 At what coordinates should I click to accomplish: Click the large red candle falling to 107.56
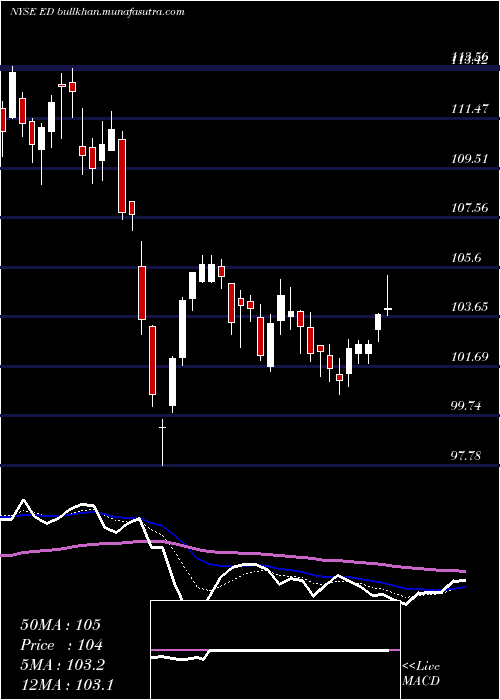122,176
